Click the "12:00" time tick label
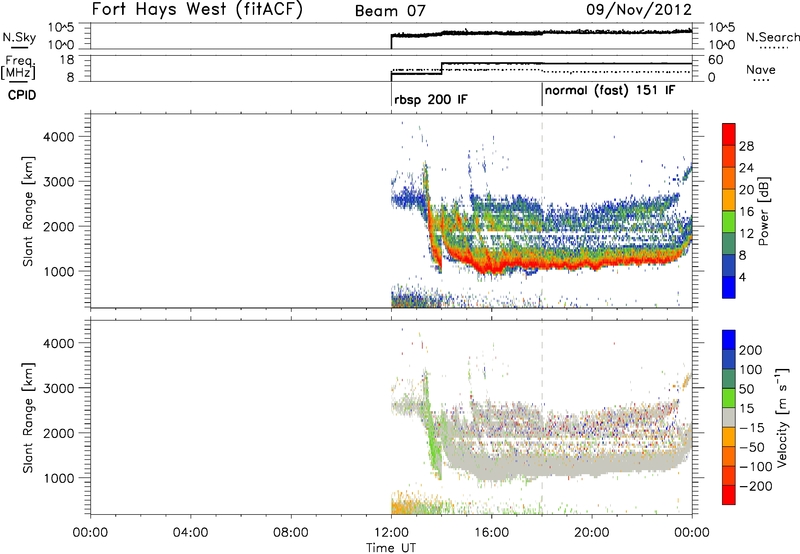 [391, 533]
